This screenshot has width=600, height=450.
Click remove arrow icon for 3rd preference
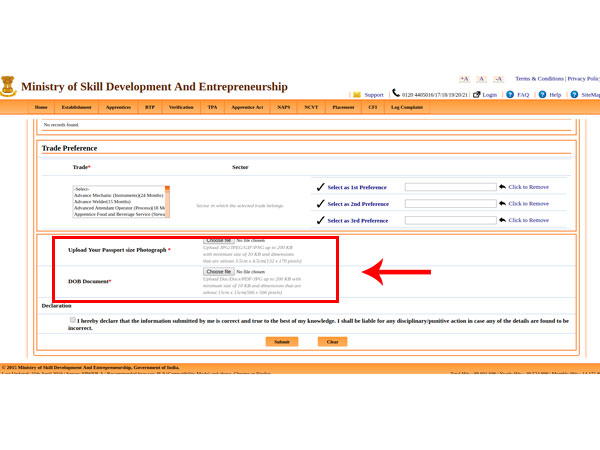(x=502, y=220)
